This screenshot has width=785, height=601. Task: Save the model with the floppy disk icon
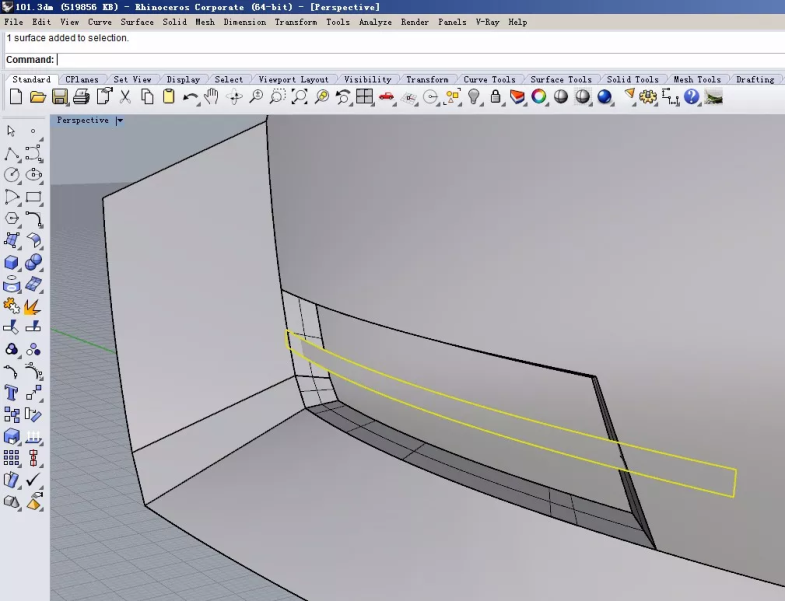59,97
